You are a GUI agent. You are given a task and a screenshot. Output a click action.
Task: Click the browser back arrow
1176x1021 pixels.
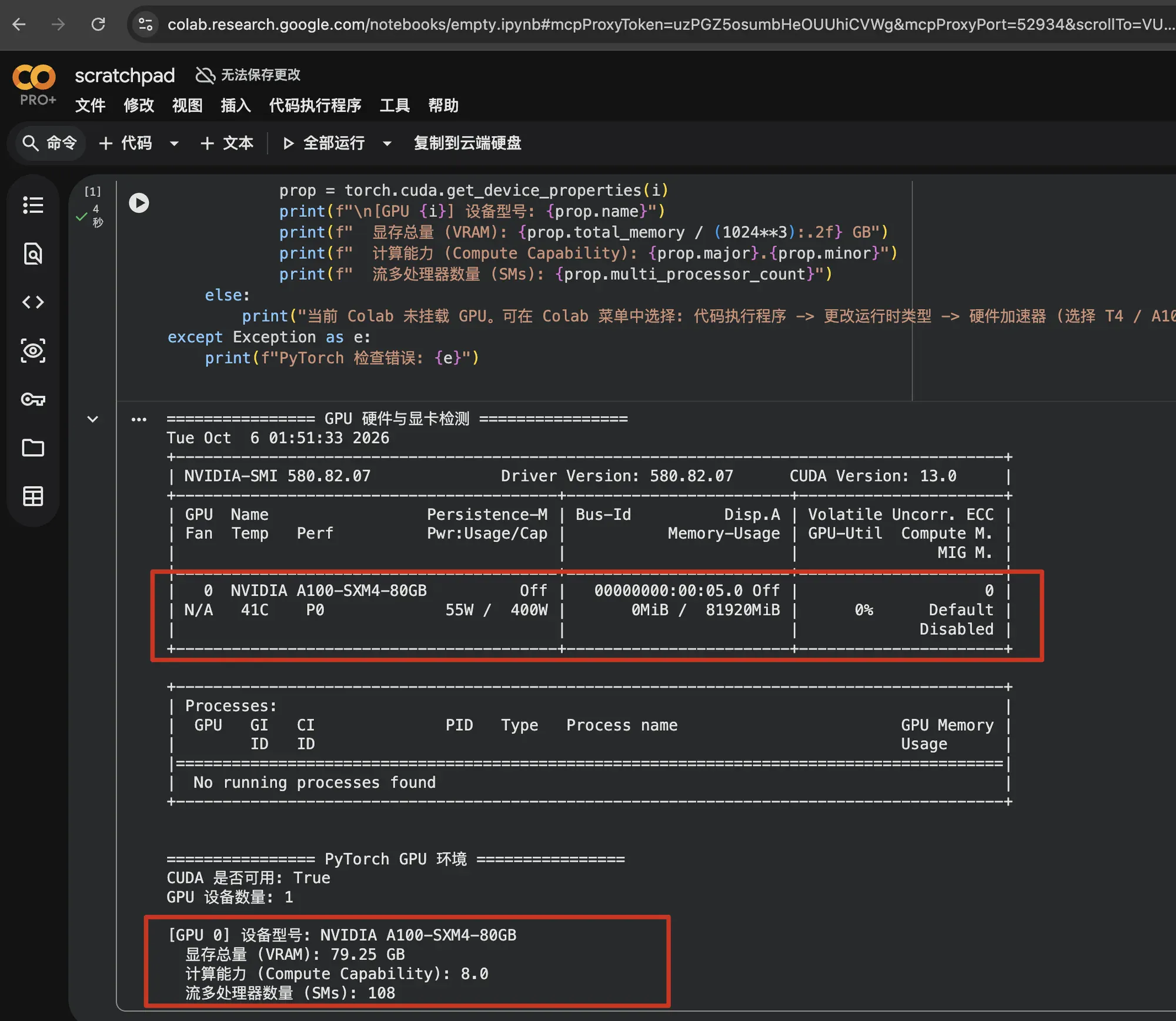(x=19, y=24)
